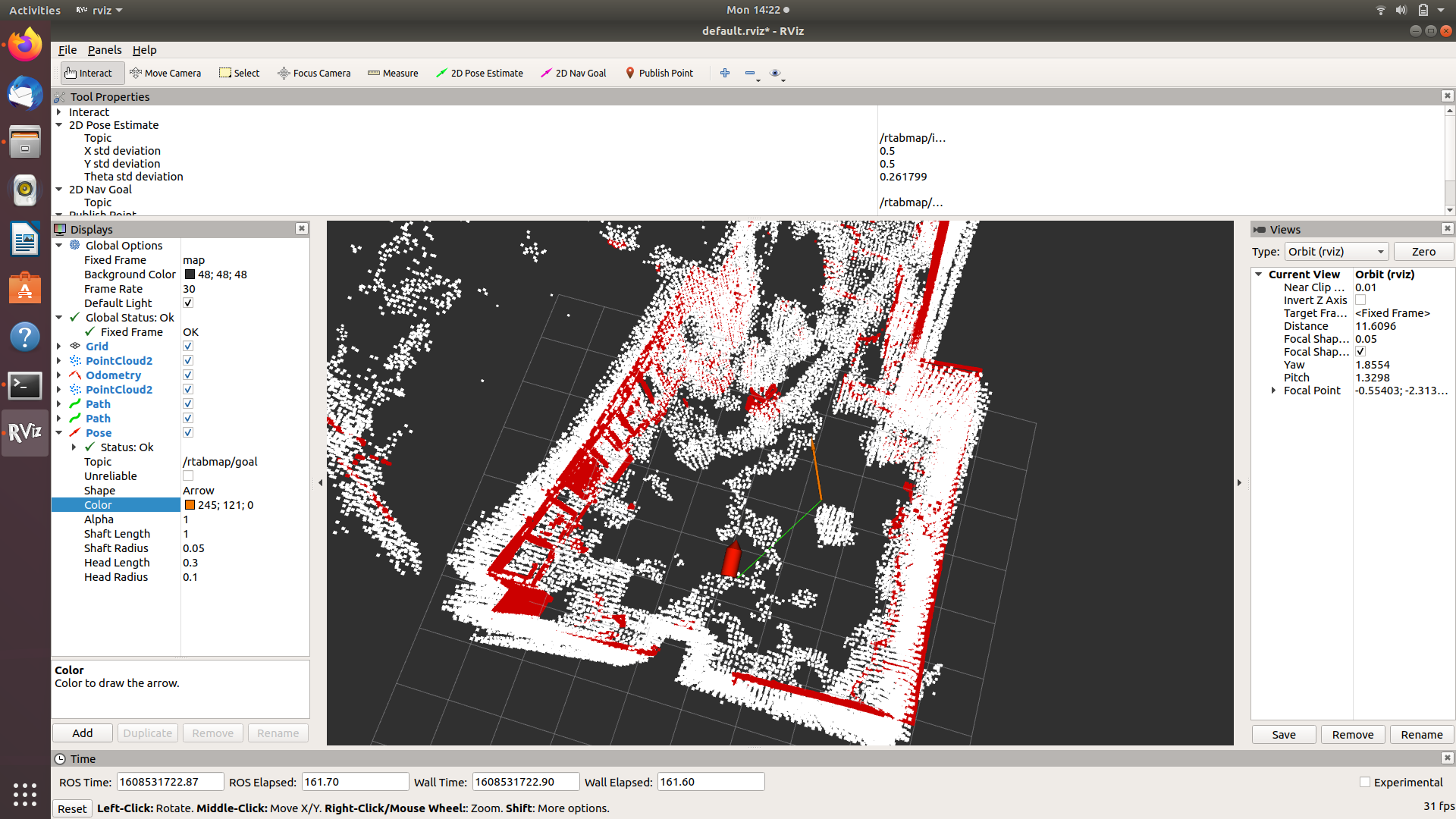1456x819 pixels.
Task: Choose the Measure tool
Action: 393,73
